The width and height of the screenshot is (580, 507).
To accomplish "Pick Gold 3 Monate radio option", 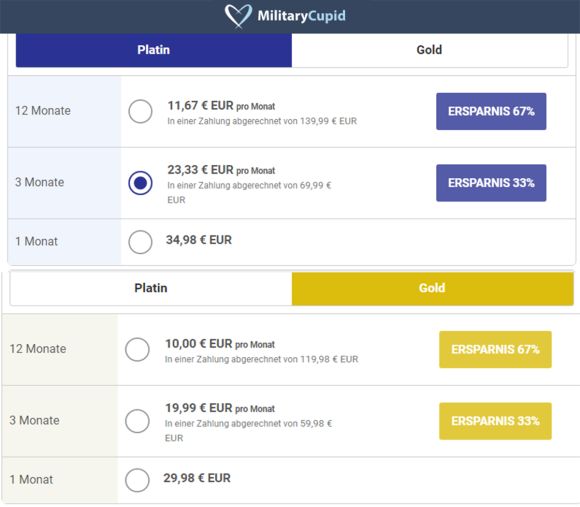I will point(137,421).
